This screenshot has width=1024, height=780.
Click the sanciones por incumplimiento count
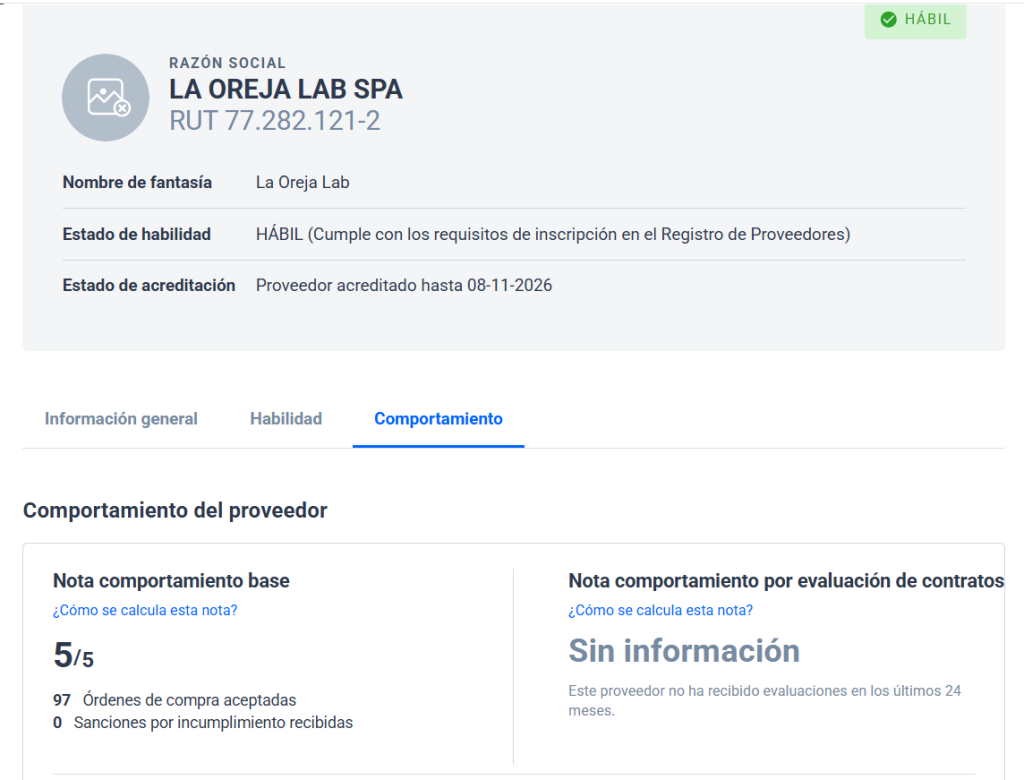pyautogui.click(x=57, y=722)
